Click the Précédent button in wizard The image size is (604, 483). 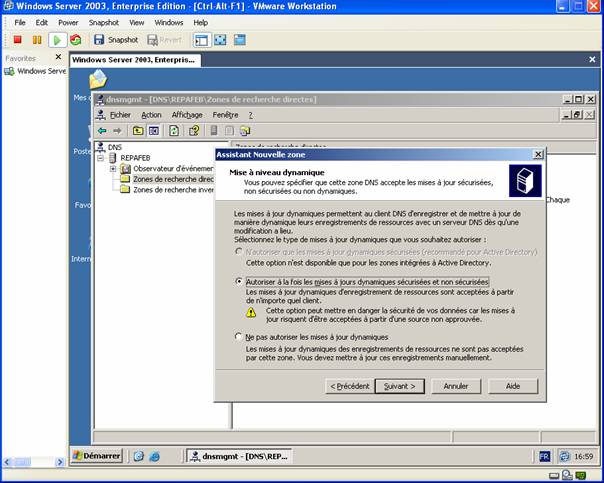350,386
